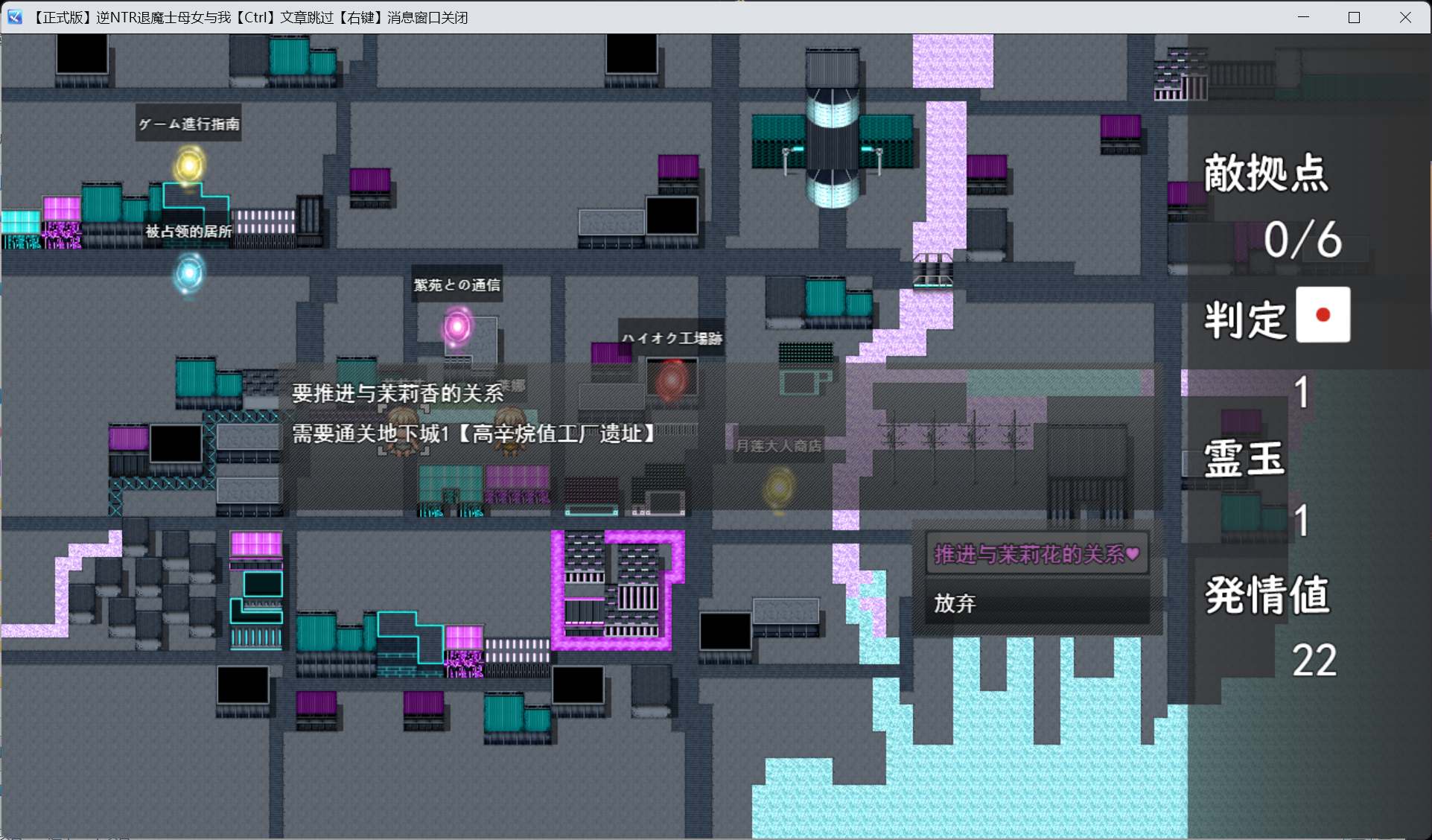Click the 紫苑との通信 label

tap(456, 285)
